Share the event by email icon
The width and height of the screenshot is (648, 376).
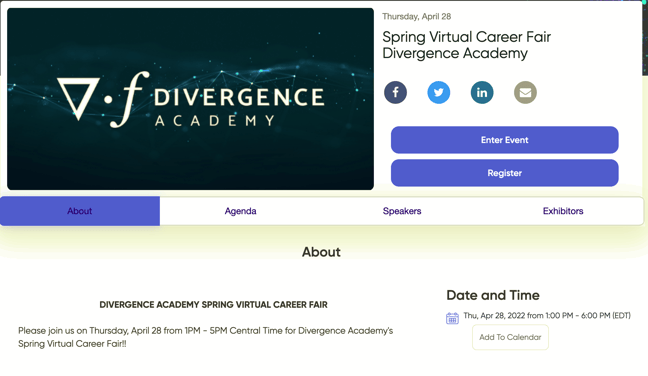point(525,92)
